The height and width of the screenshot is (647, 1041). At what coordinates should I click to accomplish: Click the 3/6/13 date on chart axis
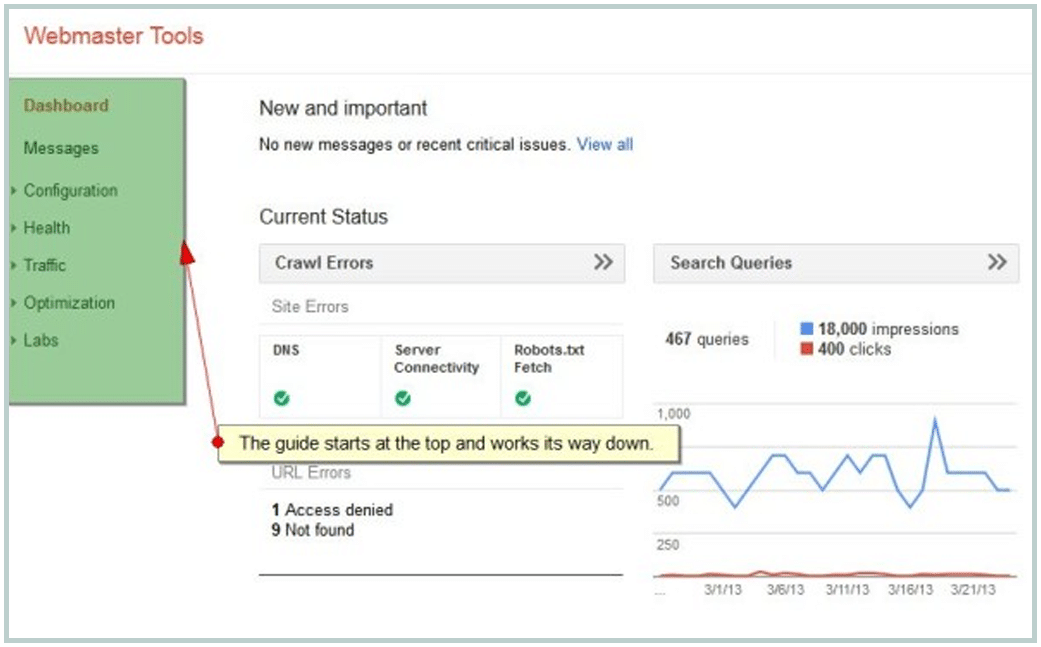click(785, 589)
